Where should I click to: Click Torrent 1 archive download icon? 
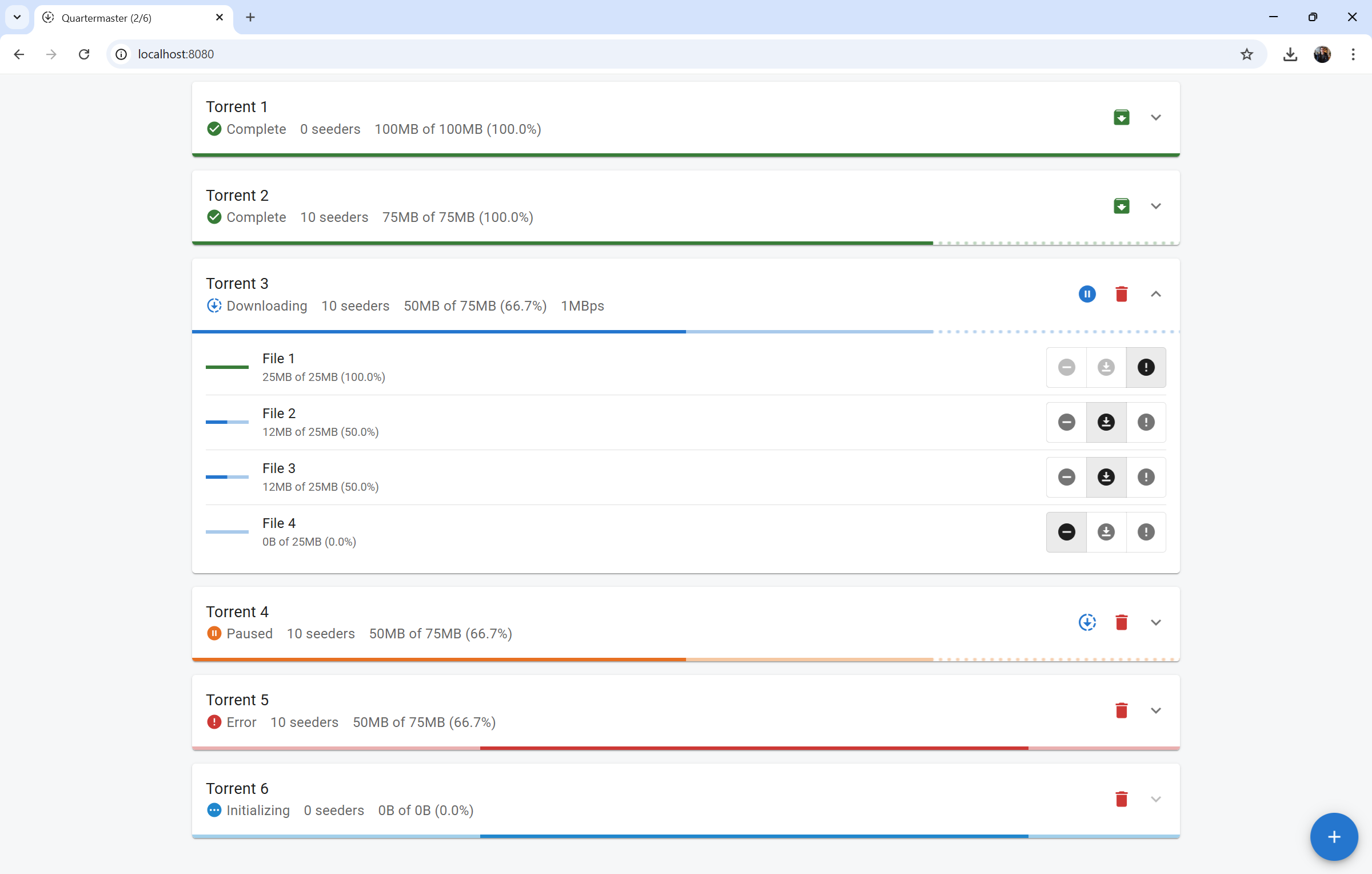(x=1121, y=117)
